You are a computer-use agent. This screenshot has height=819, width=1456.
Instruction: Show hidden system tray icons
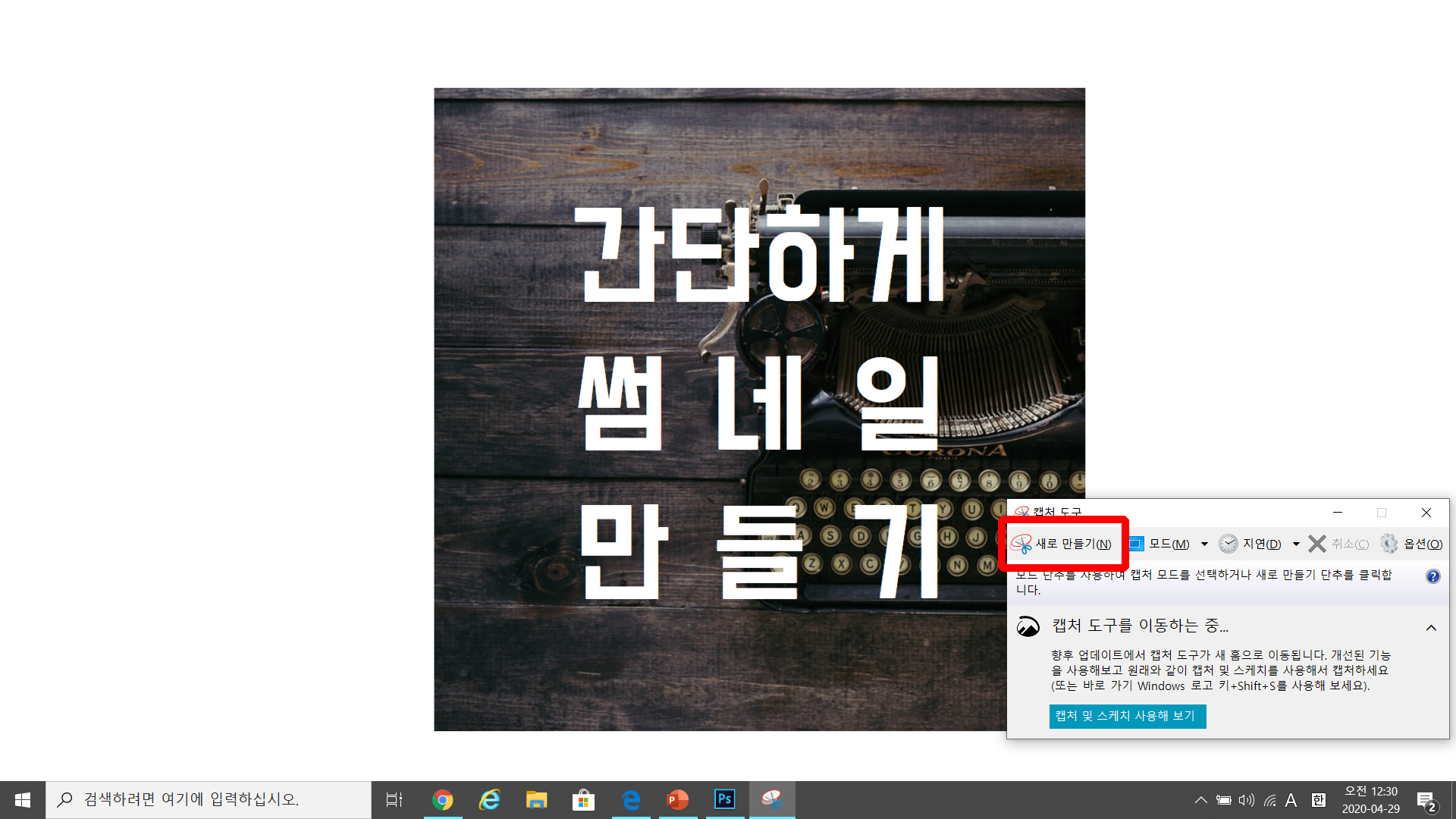click(1200, 800)
